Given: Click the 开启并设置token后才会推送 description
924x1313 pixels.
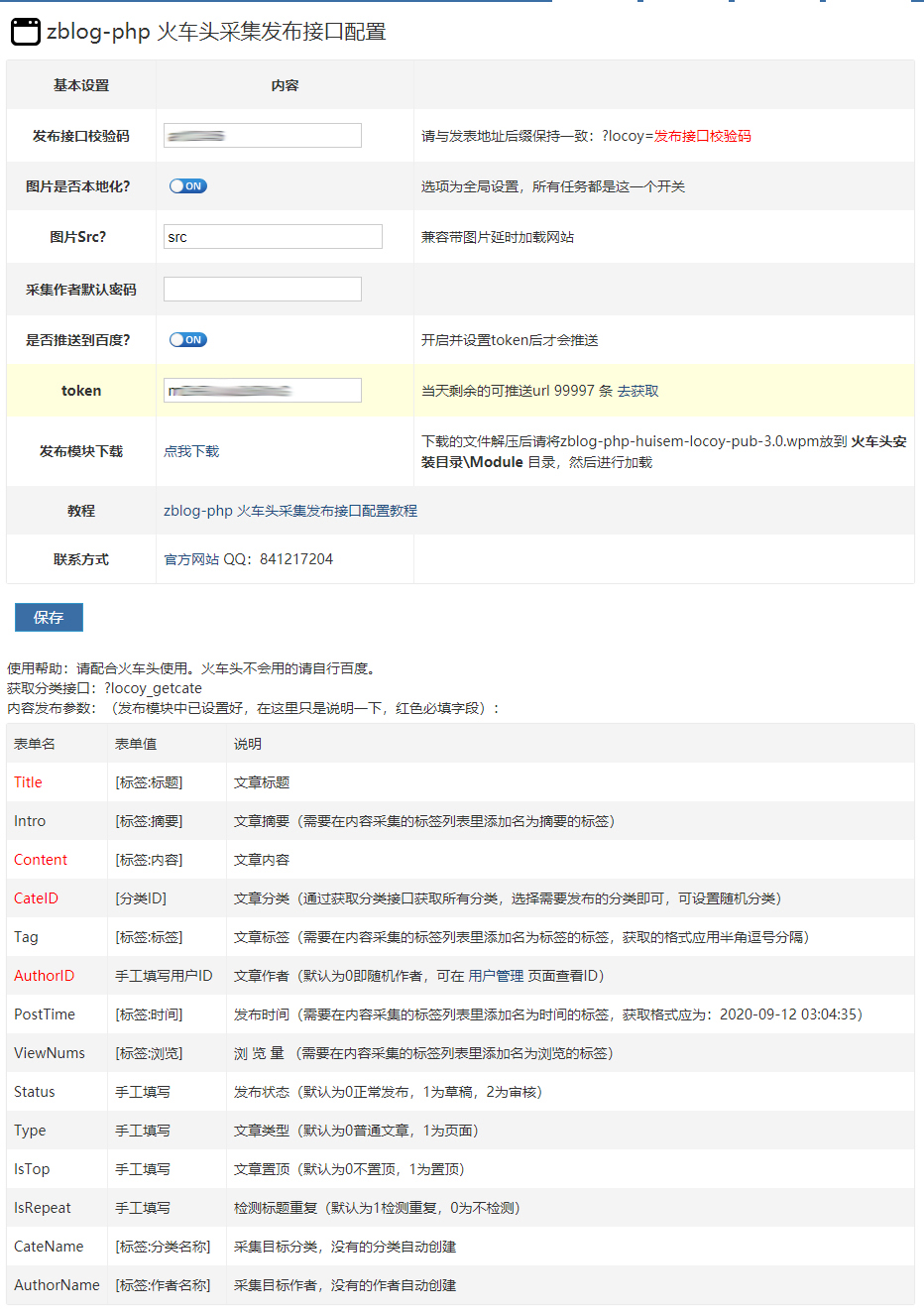Looking at the screenshot, I should [x=510, y=340].
